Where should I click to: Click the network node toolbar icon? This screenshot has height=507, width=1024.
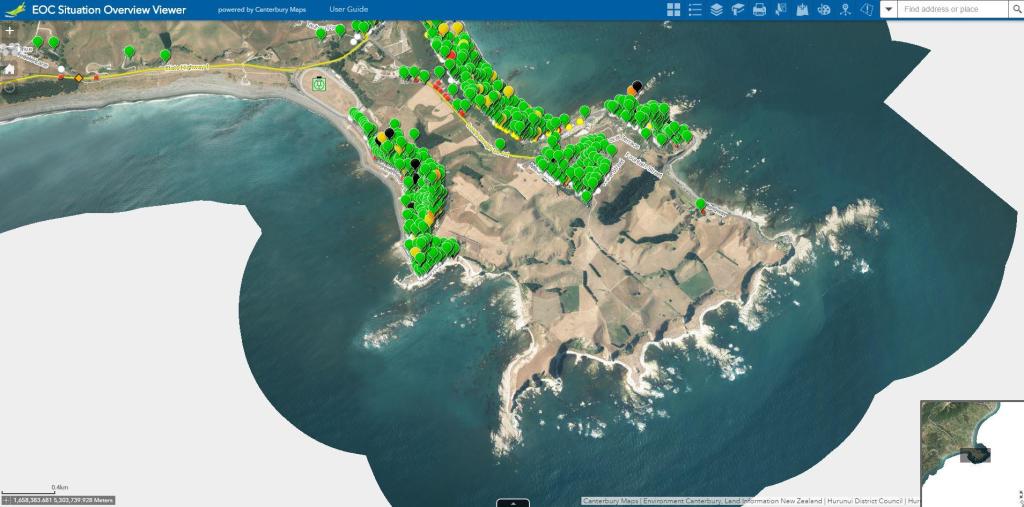(845, 9)
